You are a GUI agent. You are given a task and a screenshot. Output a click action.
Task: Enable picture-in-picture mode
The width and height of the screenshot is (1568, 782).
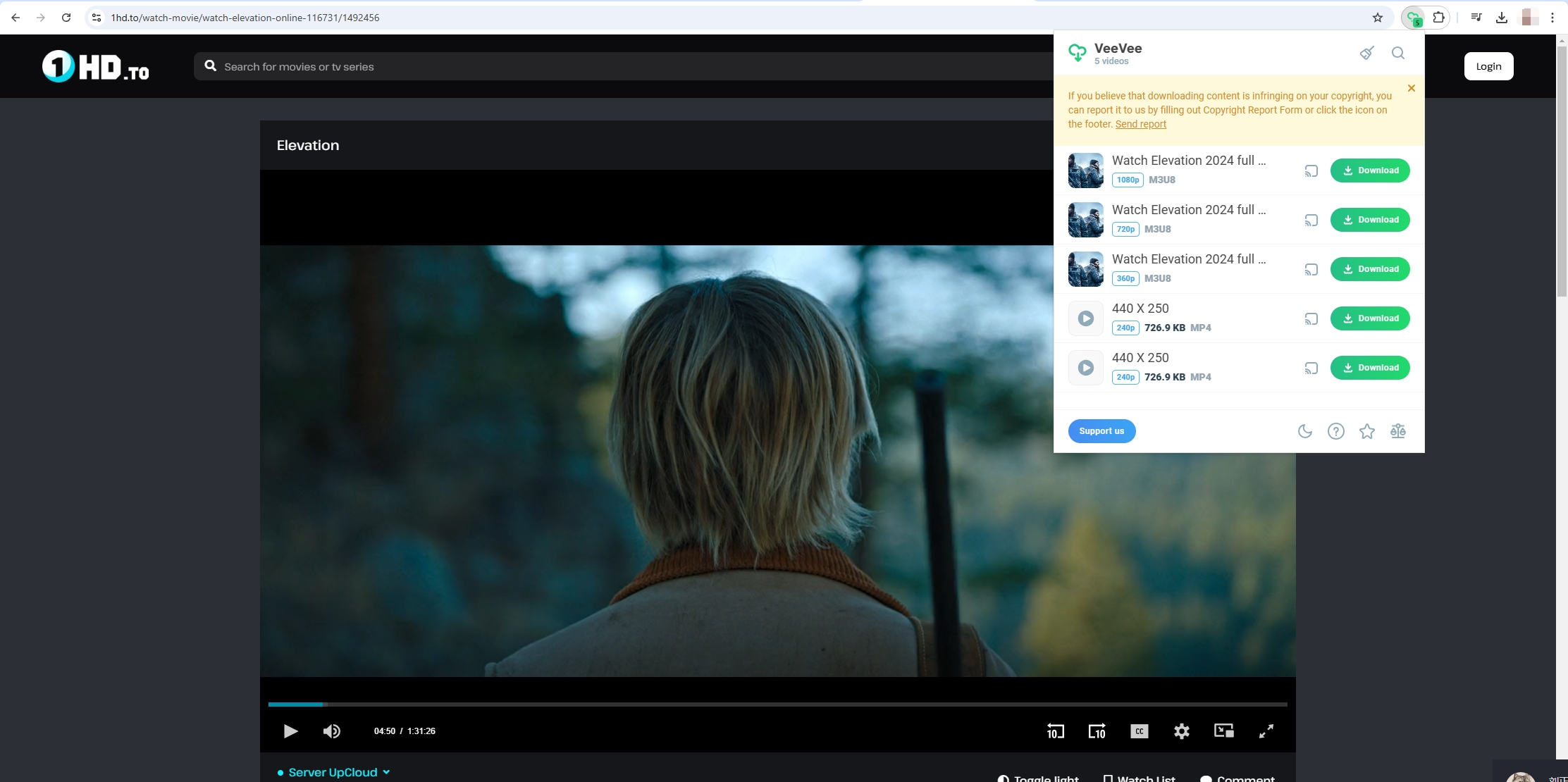tap(1224, 731)
